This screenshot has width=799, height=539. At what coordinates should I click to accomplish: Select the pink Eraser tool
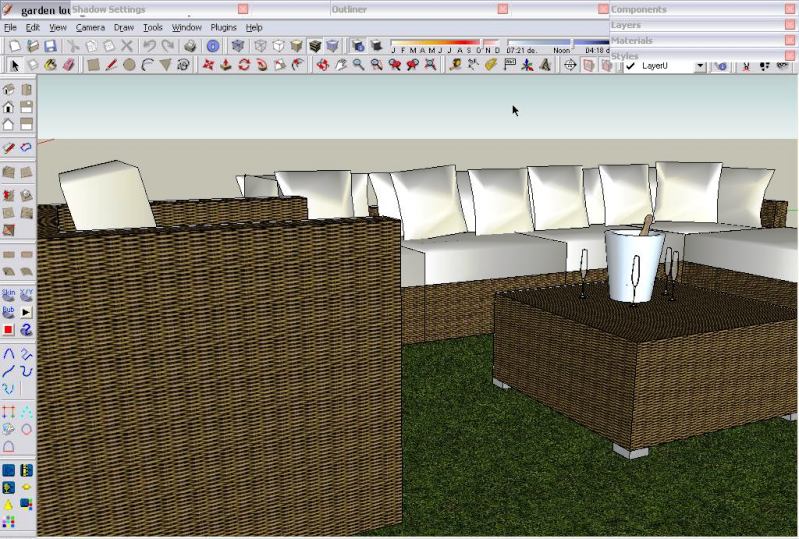68,65
